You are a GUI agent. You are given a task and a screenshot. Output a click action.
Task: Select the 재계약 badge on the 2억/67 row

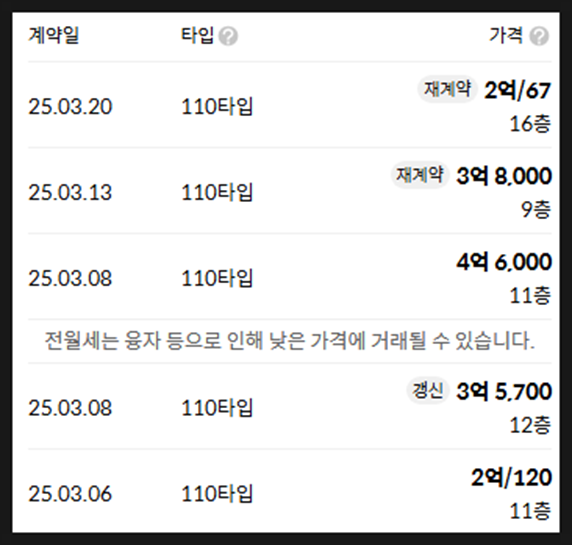coord(447,89)
